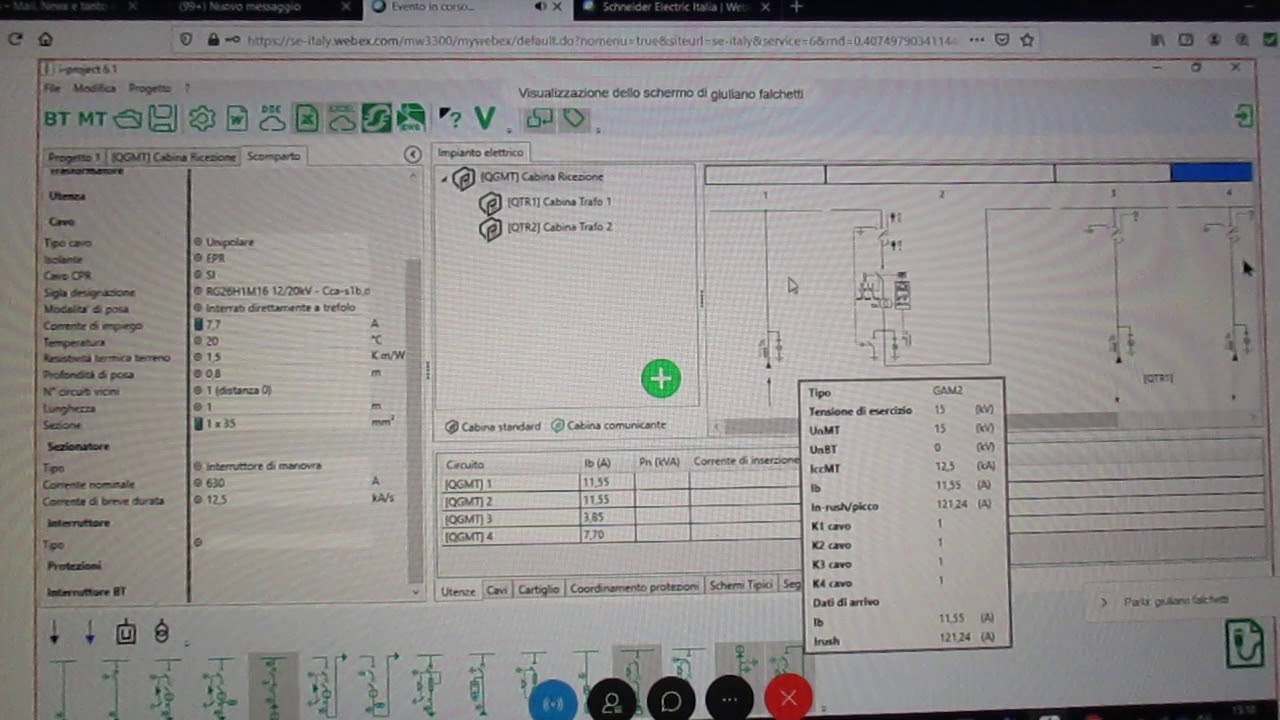The width and height of the screenshot is (1280, 720).
Task: Click the Webex blue audio broadcast button
Action: (x=553, y=702)
